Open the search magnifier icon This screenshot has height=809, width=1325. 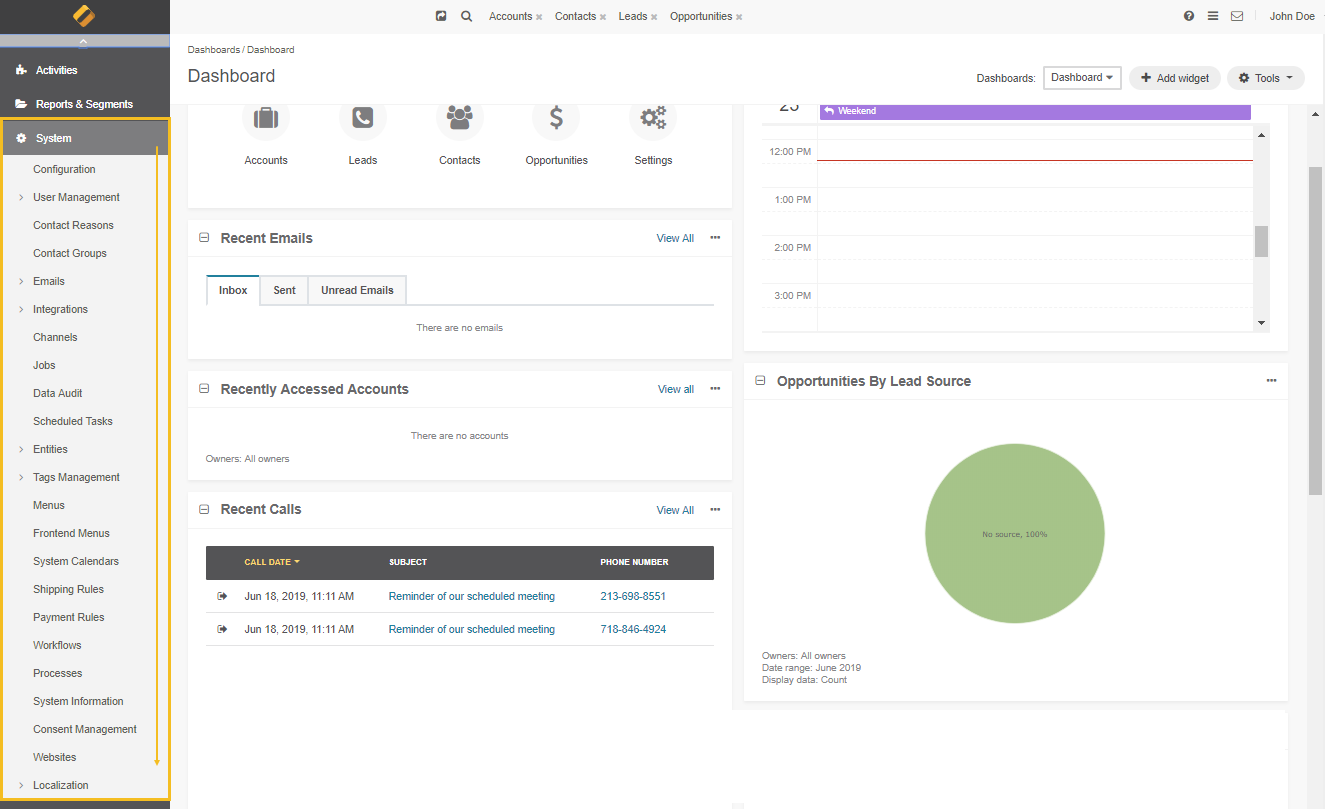pos(467,16)
